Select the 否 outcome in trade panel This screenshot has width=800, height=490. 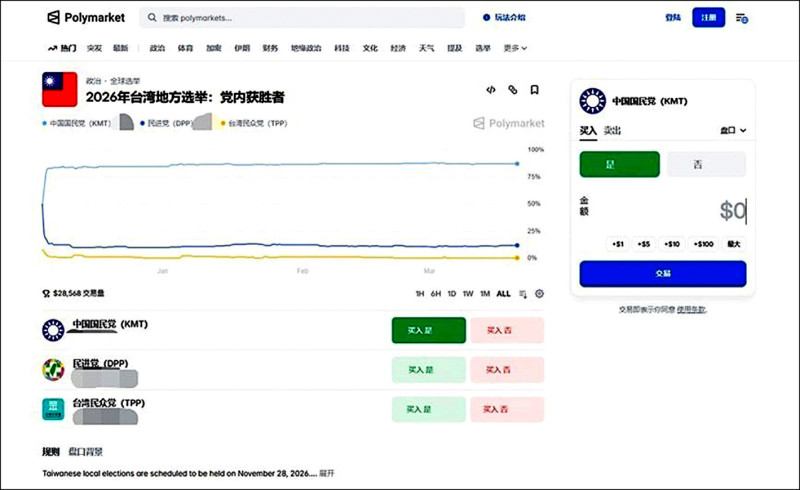(706, 164)
